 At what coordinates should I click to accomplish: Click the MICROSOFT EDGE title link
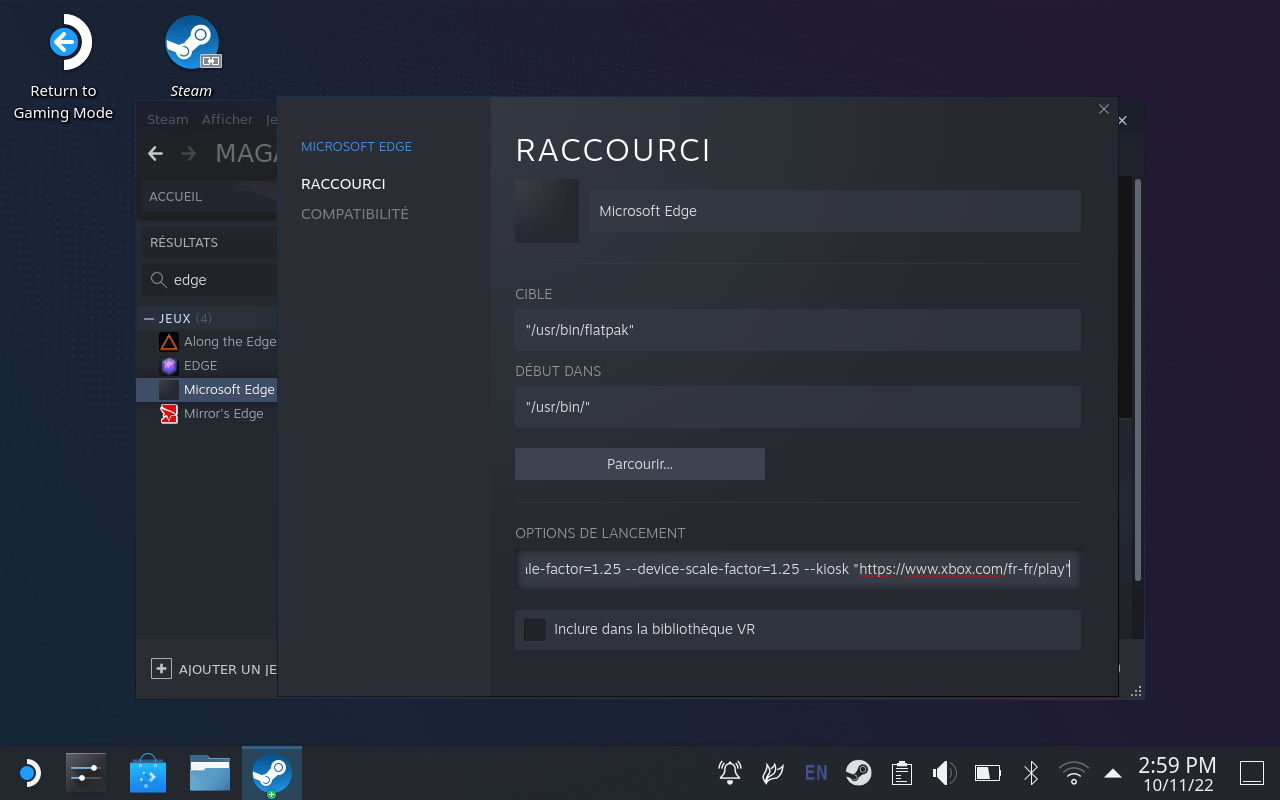tap(356, 146)
